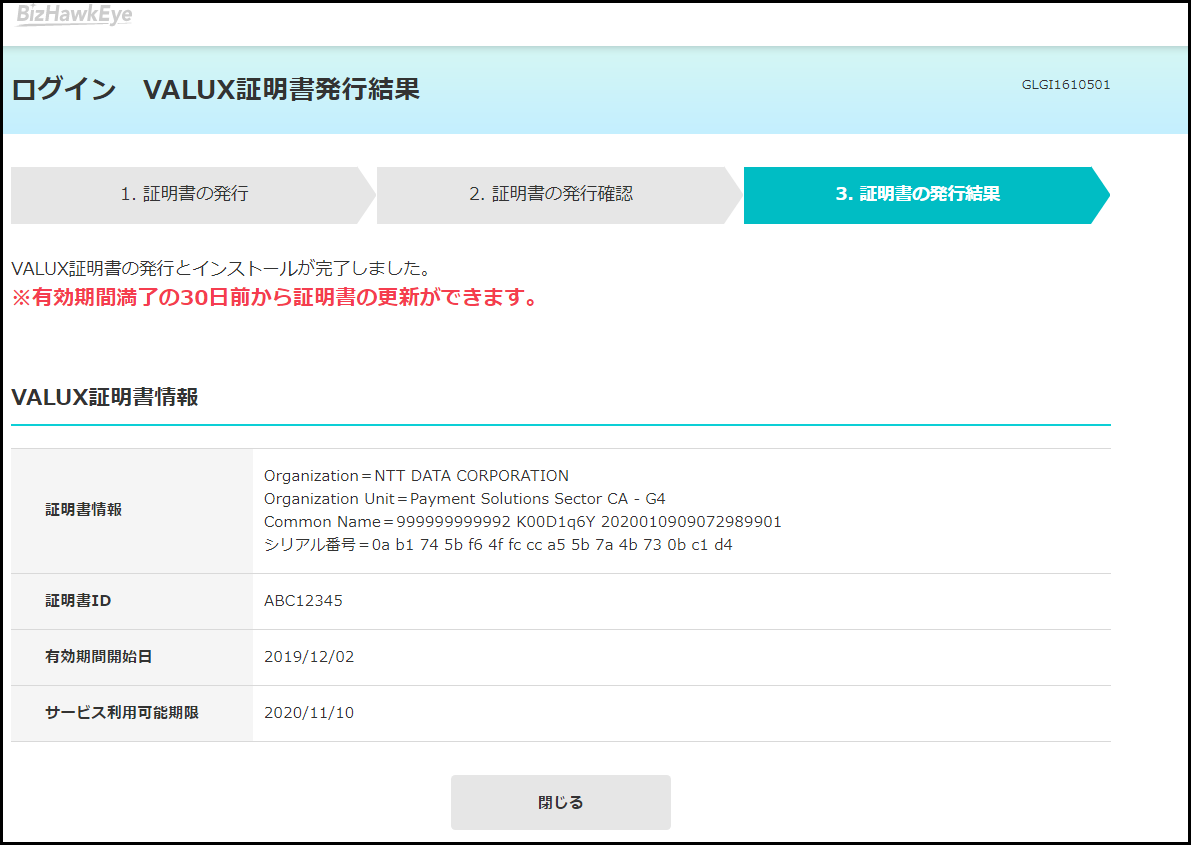Click the BizHawkEye logo
The height and width of the screenshot is (845, 1191).
point(74,14)
